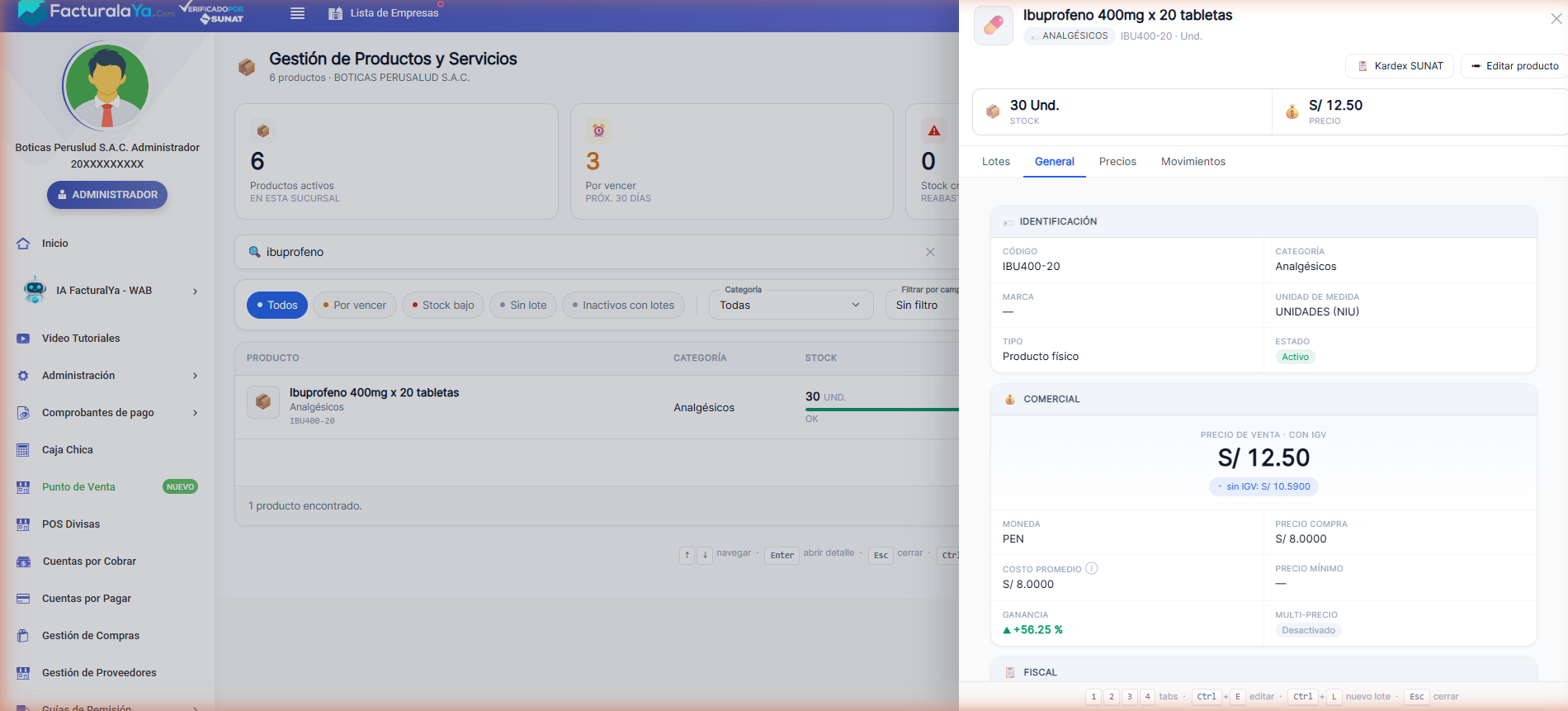Click the Ibuprofeno stock level bar
The height and width of the screenshot is (711, 1568).
882,409
